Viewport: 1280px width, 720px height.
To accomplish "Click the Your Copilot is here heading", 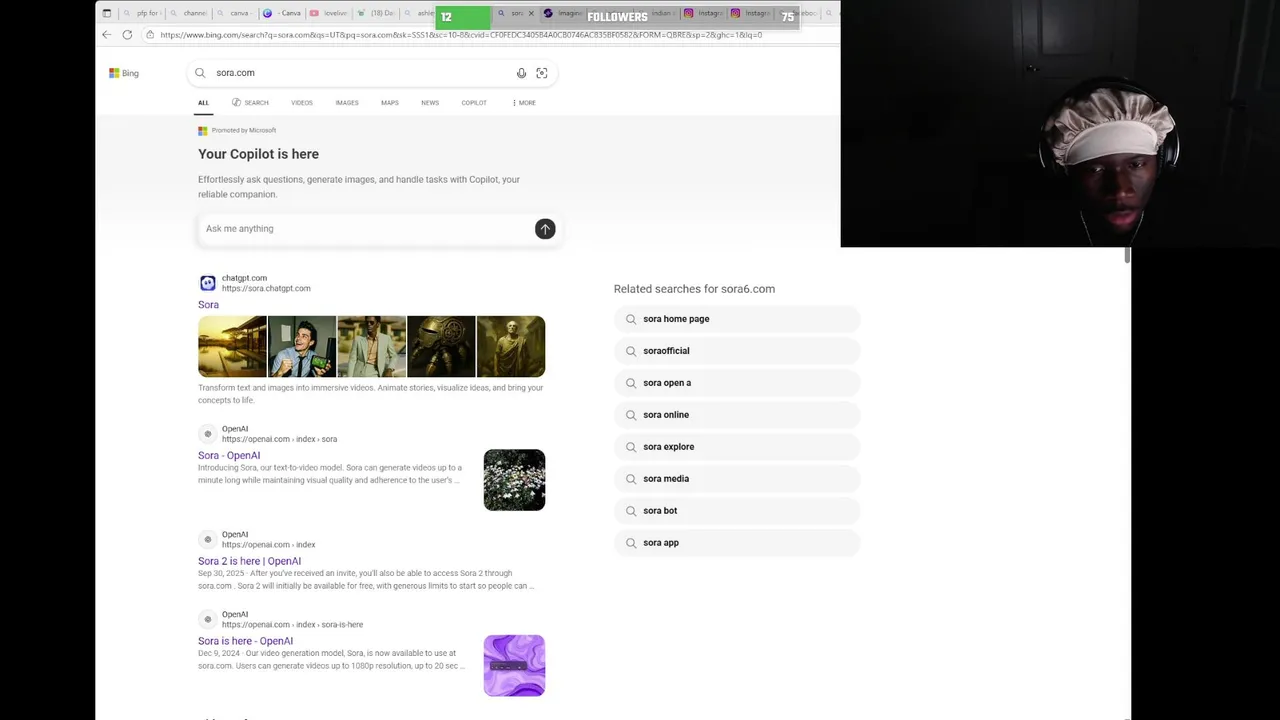I will pyautogui.click(x=258, y=154).
